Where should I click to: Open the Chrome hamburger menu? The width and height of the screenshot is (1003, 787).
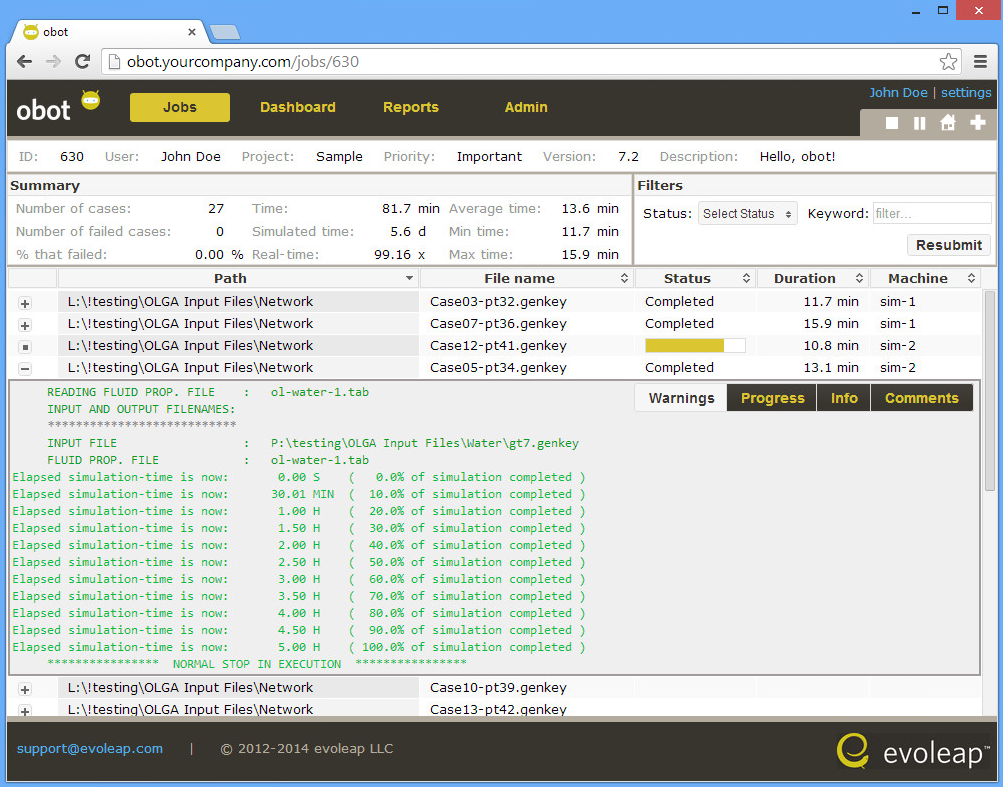point(981,62)
